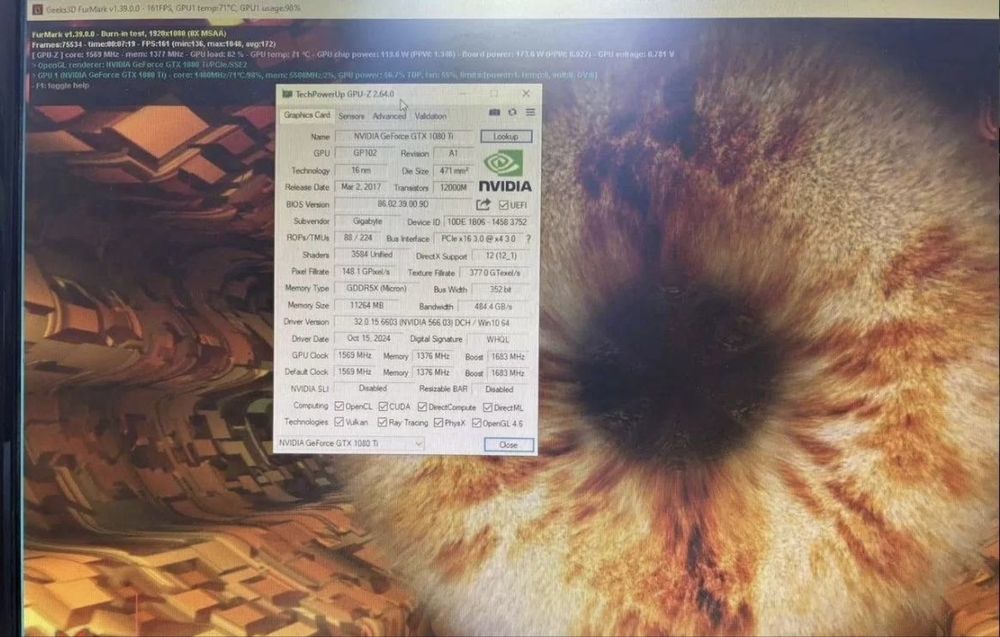Open the GPU-Z hamburger menu icon
This screenshot has height=637, width=1000.
pyautogui.click(x=530, y=112)
